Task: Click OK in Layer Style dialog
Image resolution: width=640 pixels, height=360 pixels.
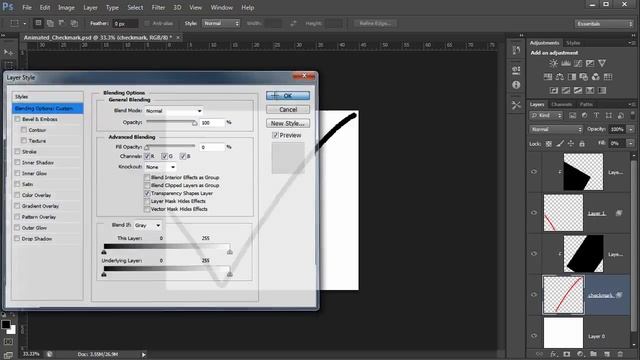Action: tap(288, 96)
